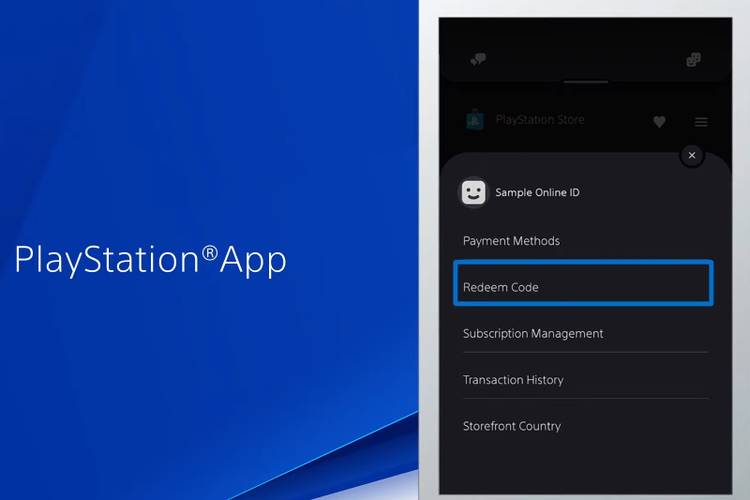This screenshot has height=500, width=750.
Task: Open the Storefront Country setting
Action: pyautogui.click(x=512, y=426)
